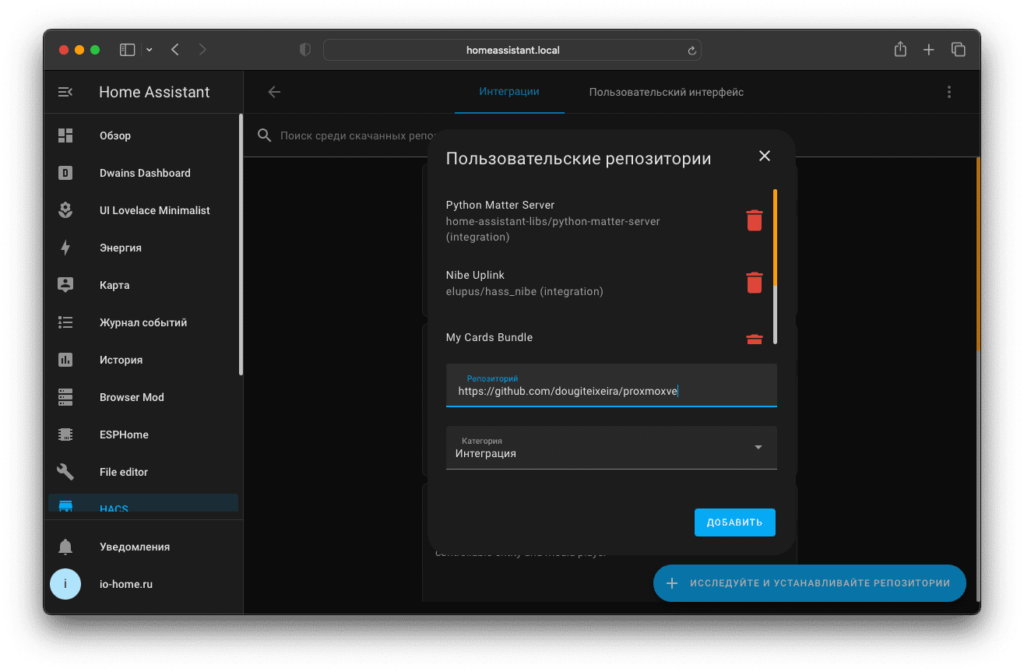Click the ДОБАВИТЬ button
Viewport: 1024px width, 672px height.
point(735,522)
